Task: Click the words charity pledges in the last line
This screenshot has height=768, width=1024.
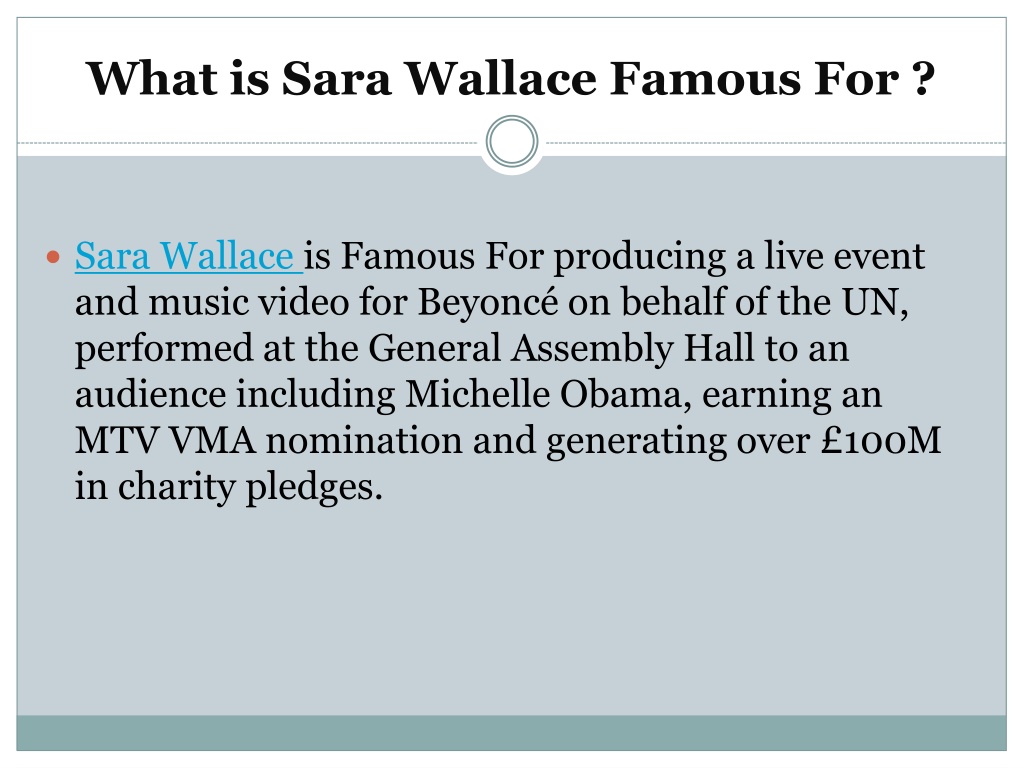Action: pos(249,487)
